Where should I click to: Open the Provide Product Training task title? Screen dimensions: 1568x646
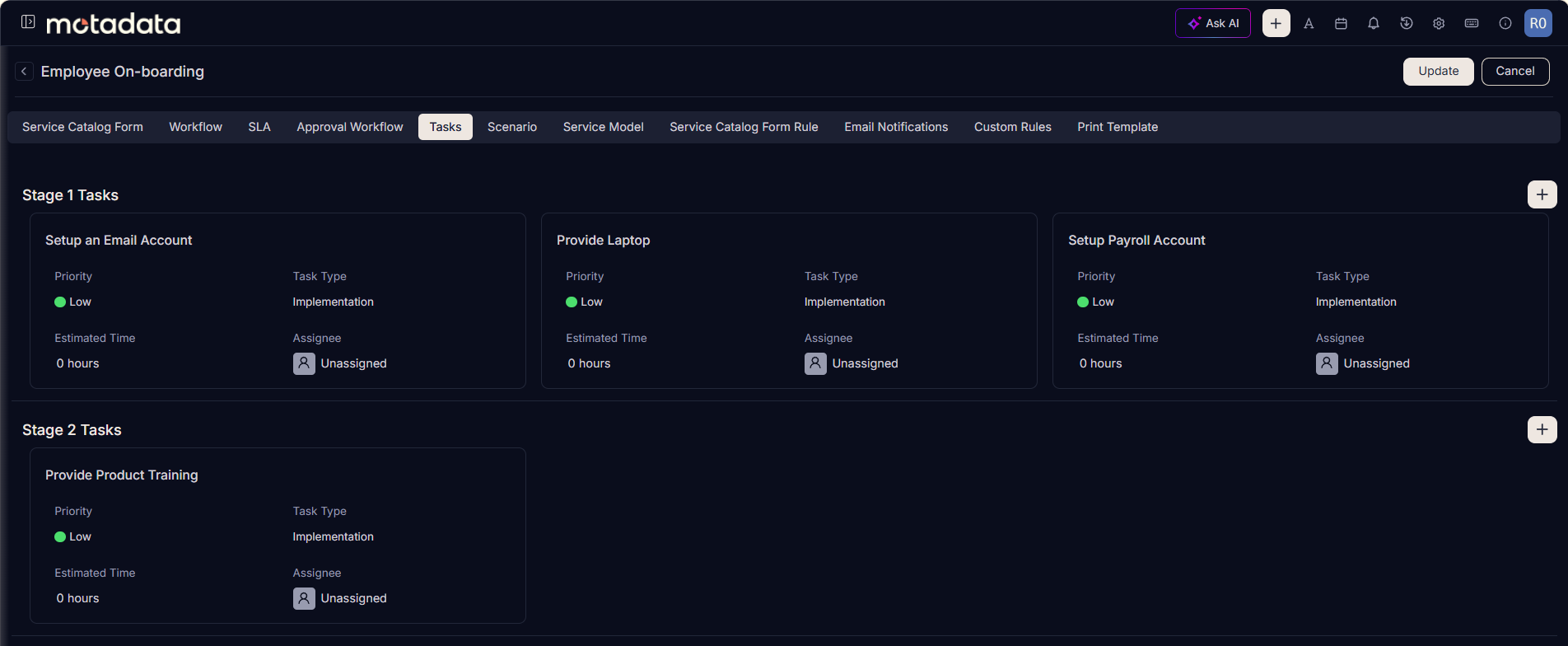pyautogui.click(x=122, y=475)
